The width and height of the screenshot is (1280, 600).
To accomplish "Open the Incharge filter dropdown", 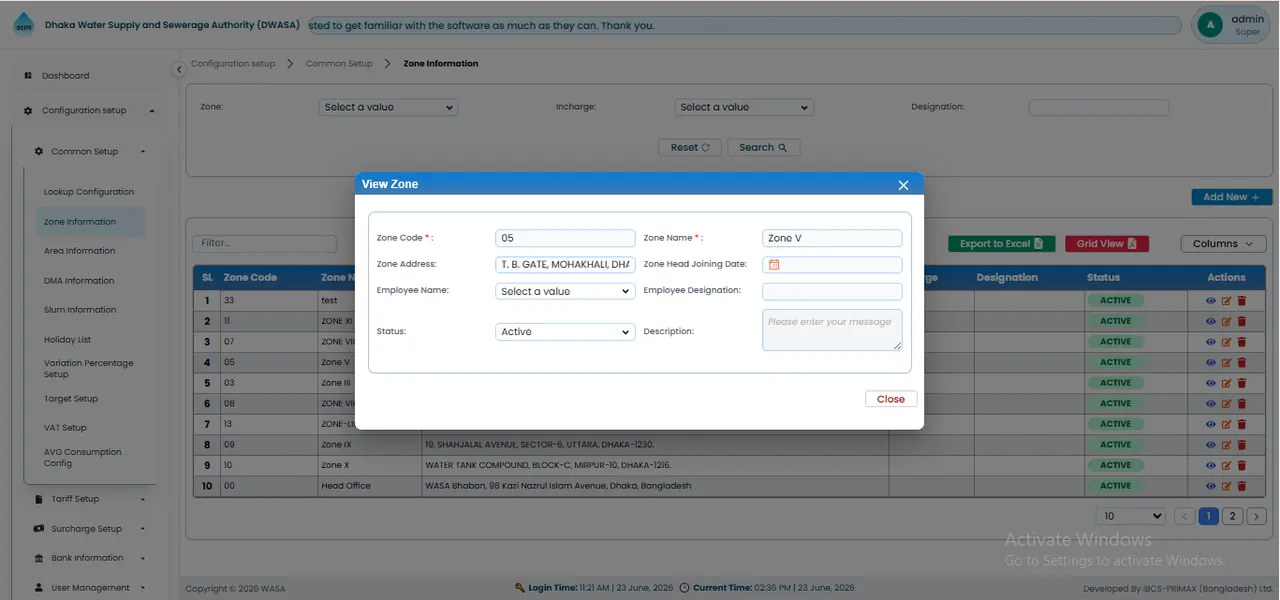I will coord(744,107).
